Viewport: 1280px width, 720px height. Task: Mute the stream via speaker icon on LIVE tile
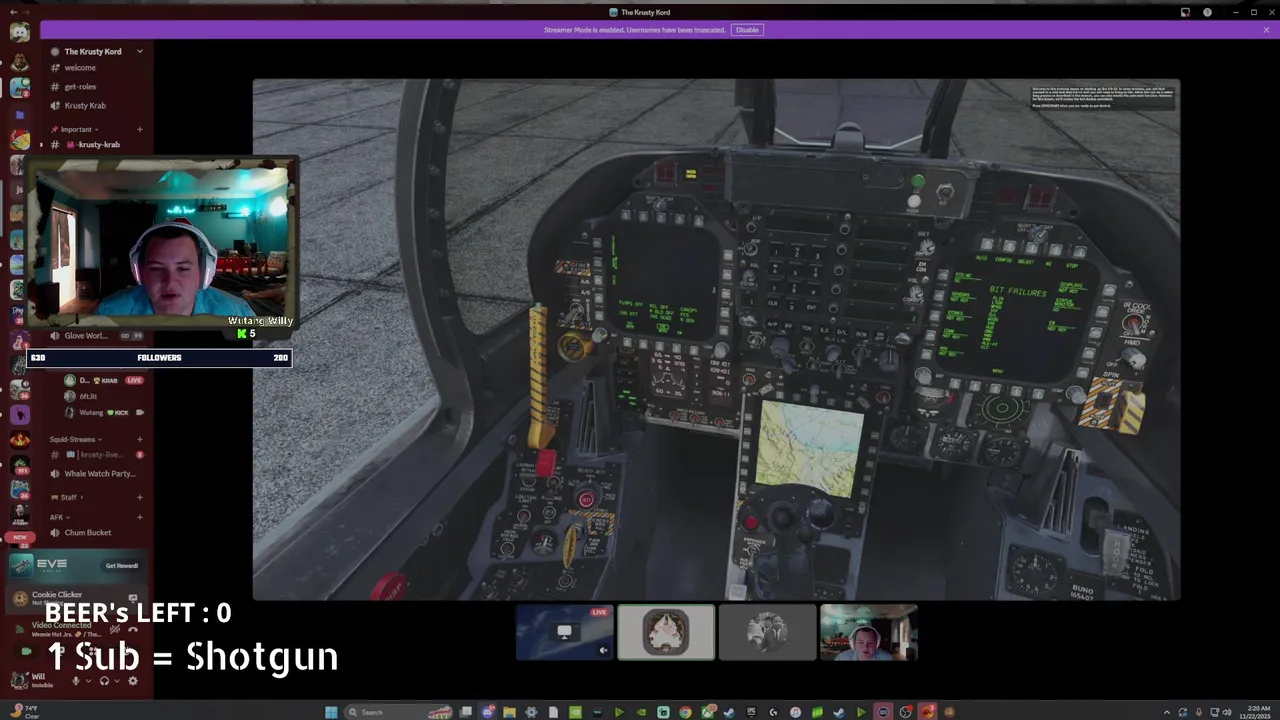coord(603,650)
